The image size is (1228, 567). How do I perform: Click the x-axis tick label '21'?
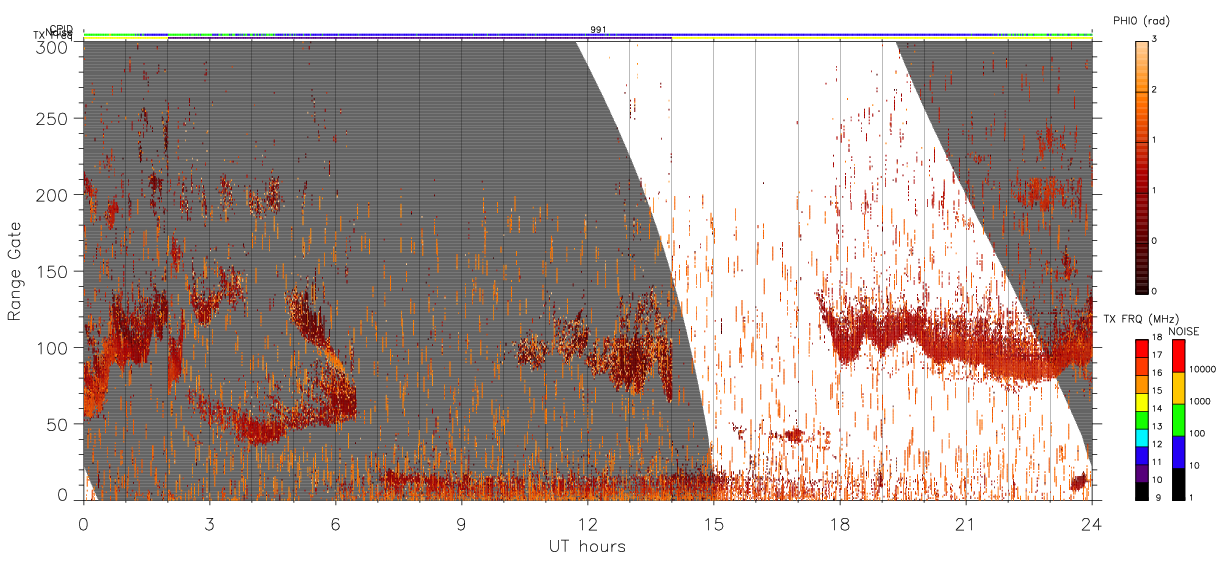pyautogui.click(x=966, y=523)
